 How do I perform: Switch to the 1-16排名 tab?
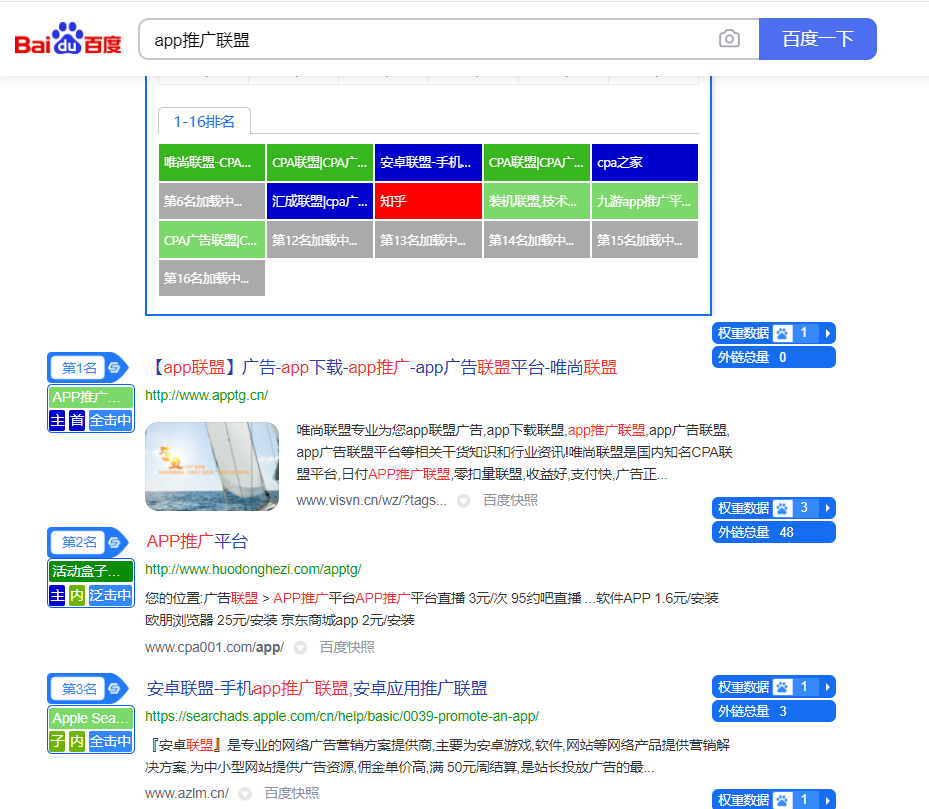(x=204, y=121)
